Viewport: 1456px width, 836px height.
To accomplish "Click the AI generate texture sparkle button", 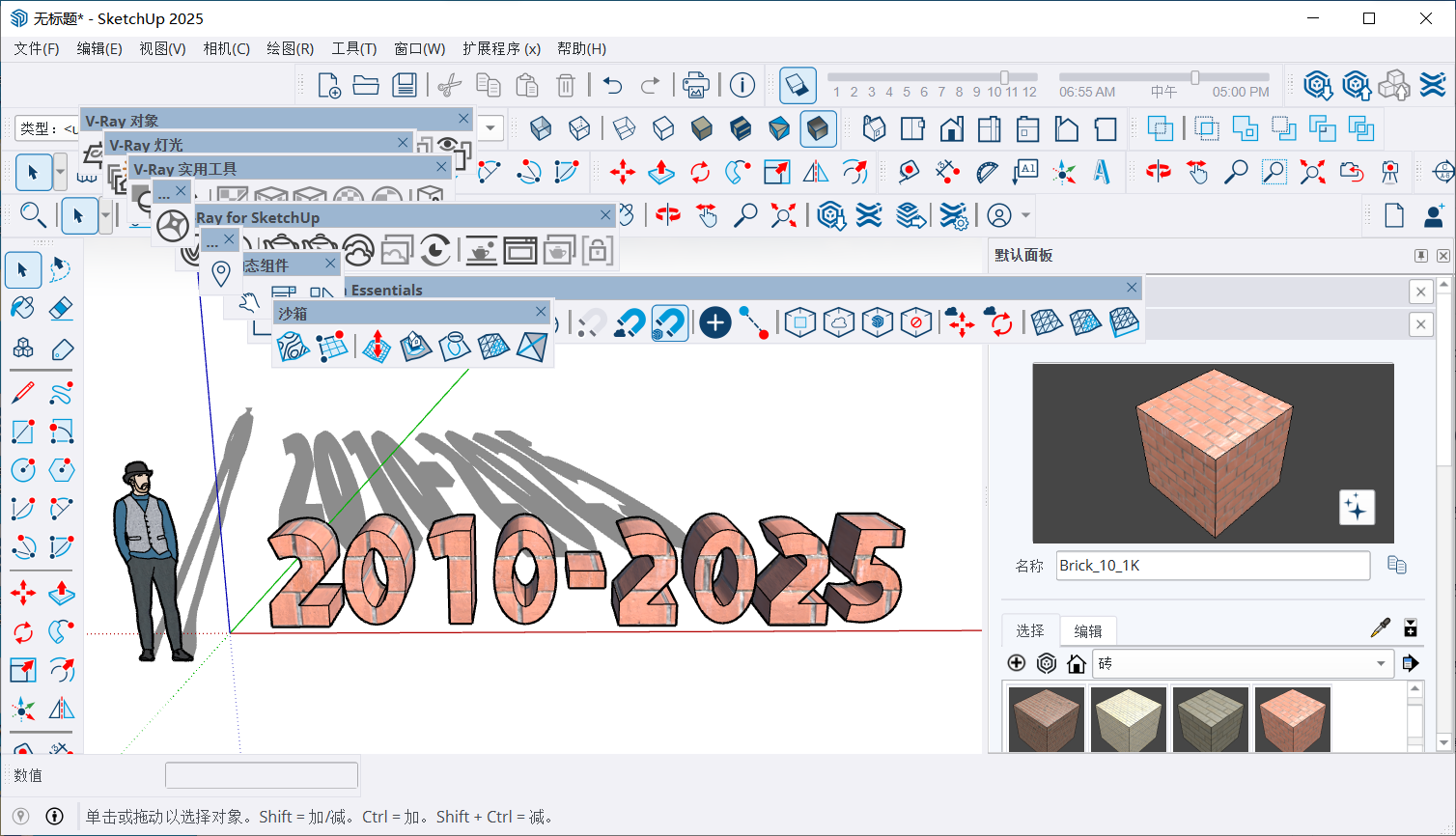I will pos(1356,508).
